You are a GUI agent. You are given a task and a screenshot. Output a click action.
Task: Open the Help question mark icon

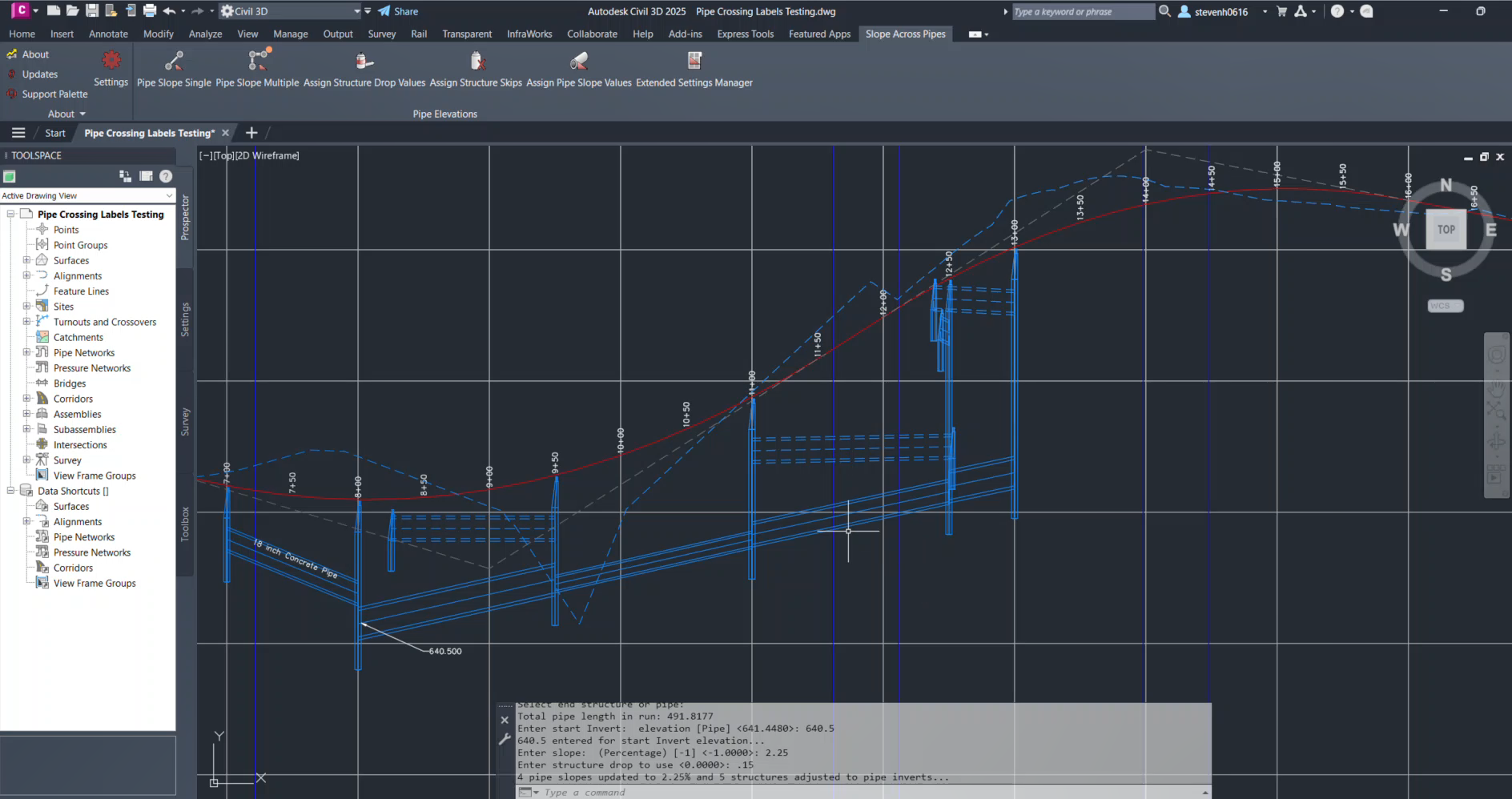click(1337, 11)
